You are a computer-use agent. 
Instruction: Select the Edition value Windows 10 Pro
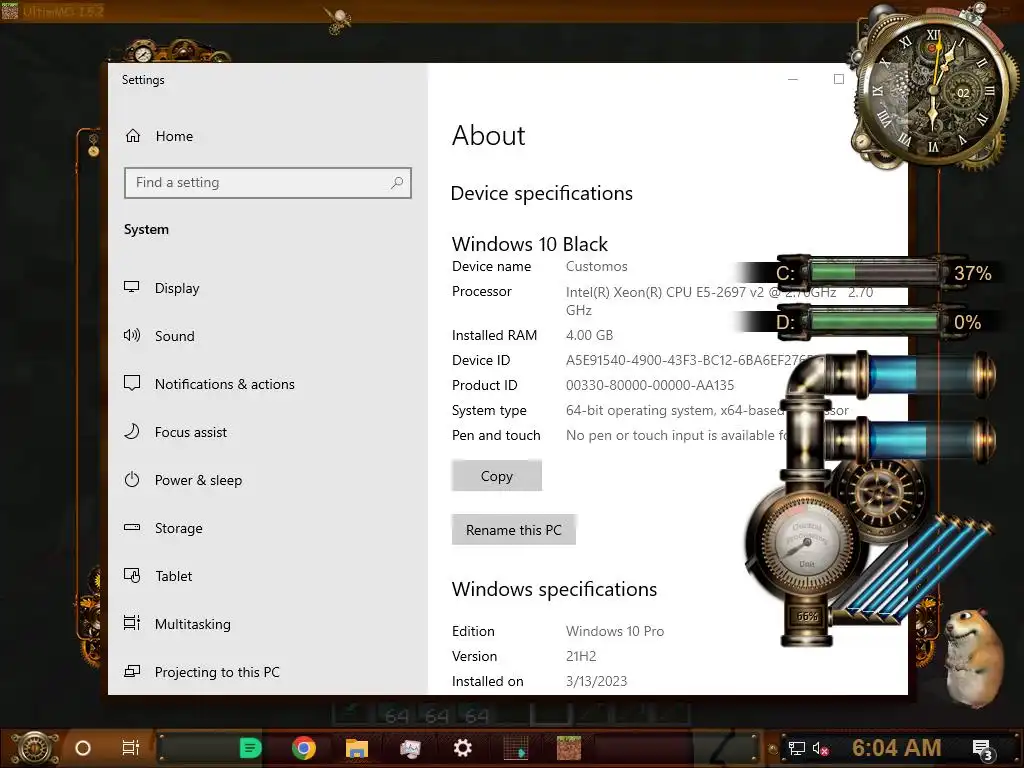[615, 632]
